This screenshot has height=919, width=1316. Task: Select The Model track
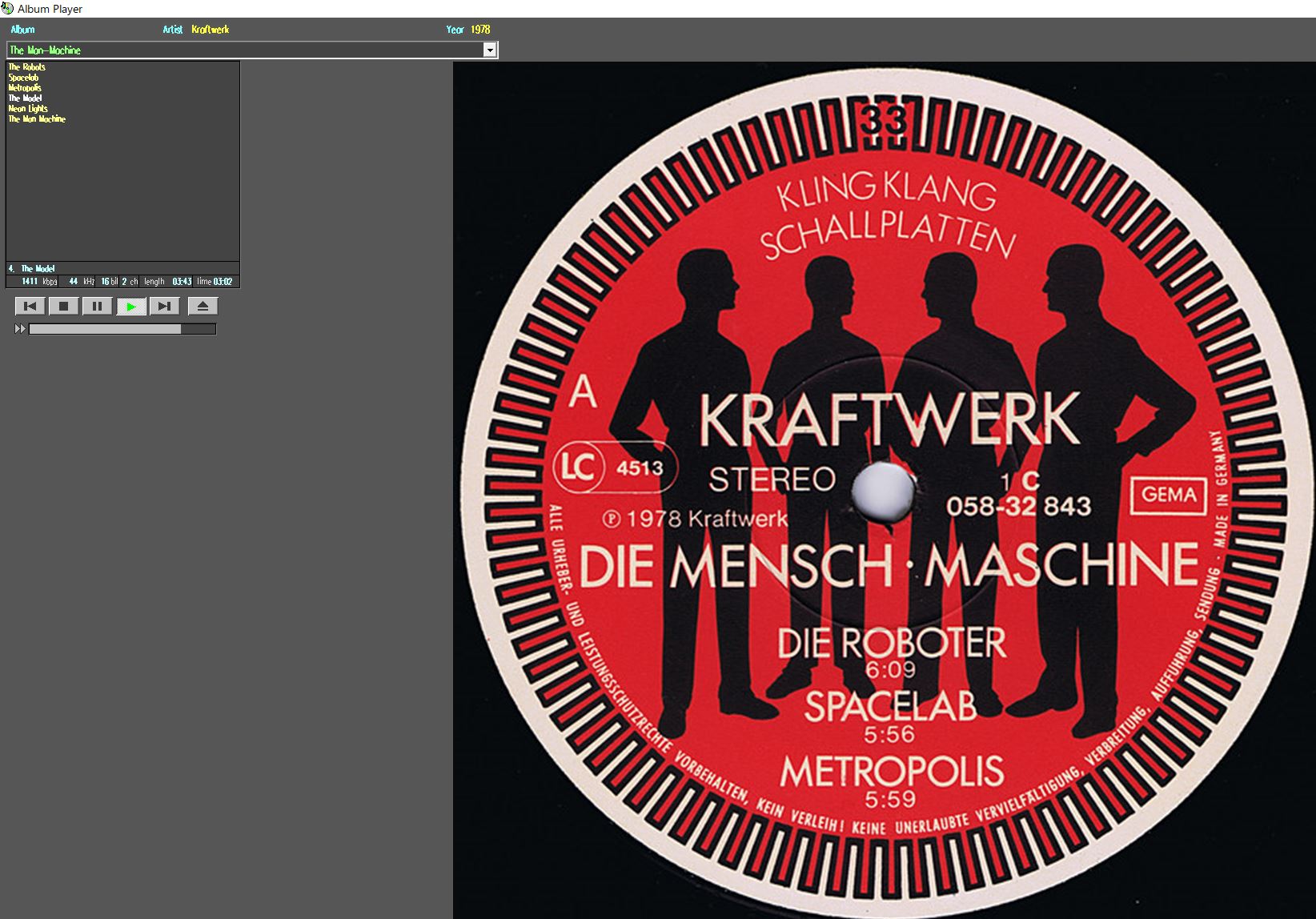pos(25,98)
